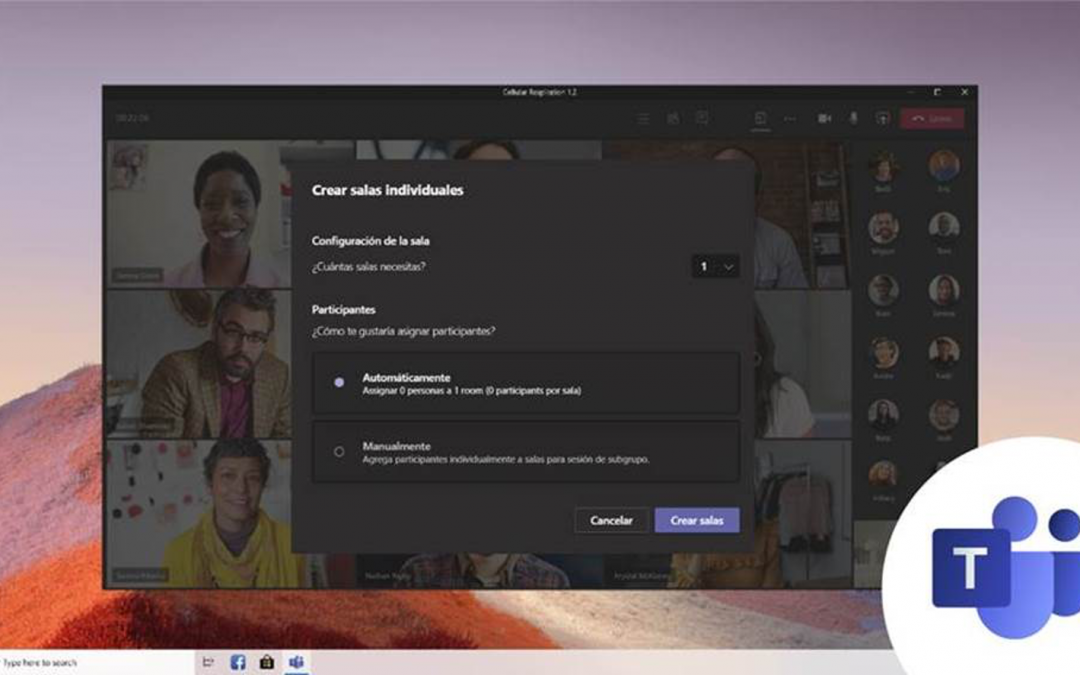1080x675 pixels.
Task: Open the more actions ellipsis icon
Action: pos(790,118)
